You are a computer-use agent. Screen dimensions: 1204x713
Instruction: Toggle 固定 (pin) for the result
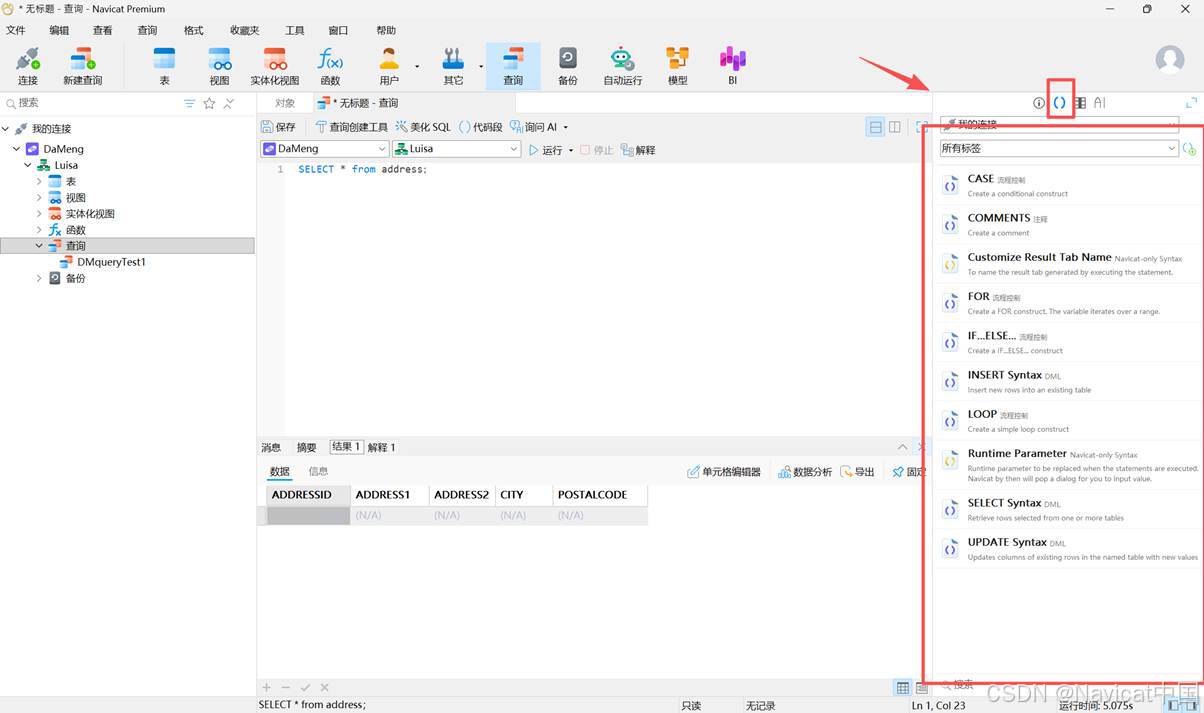tap(909, 472)
